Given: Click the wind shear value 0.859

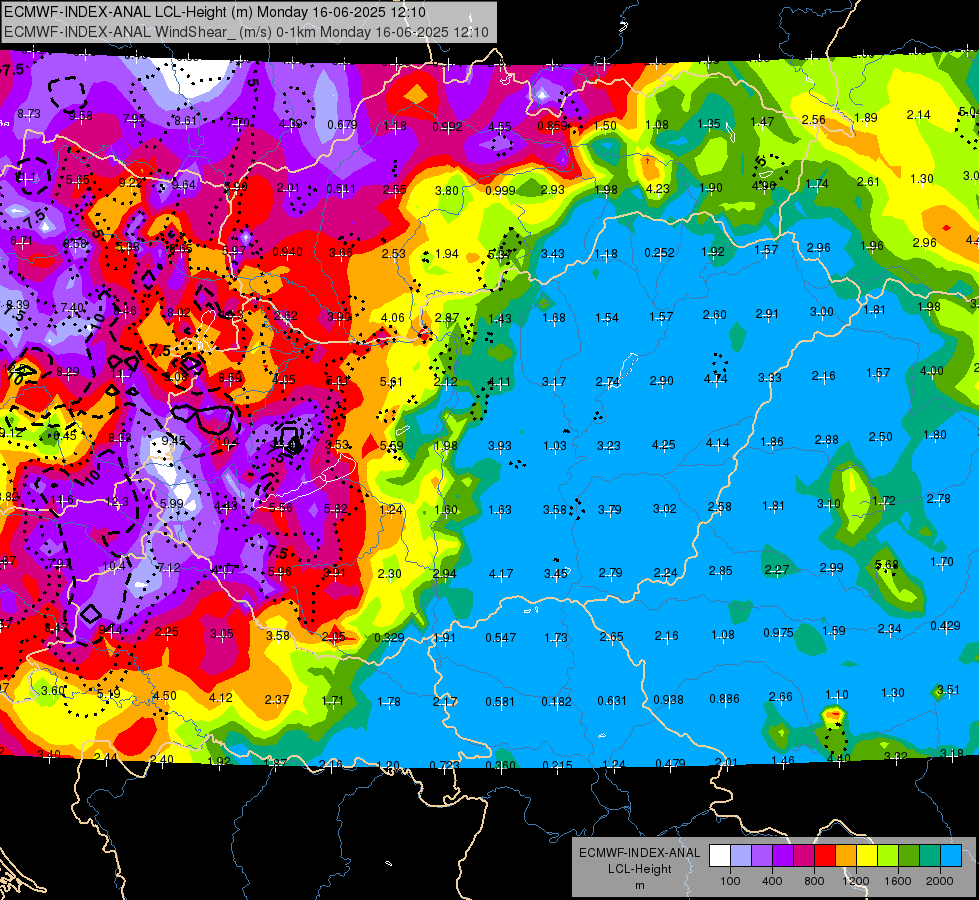Looking at the screenshot, I should (553, 126).
